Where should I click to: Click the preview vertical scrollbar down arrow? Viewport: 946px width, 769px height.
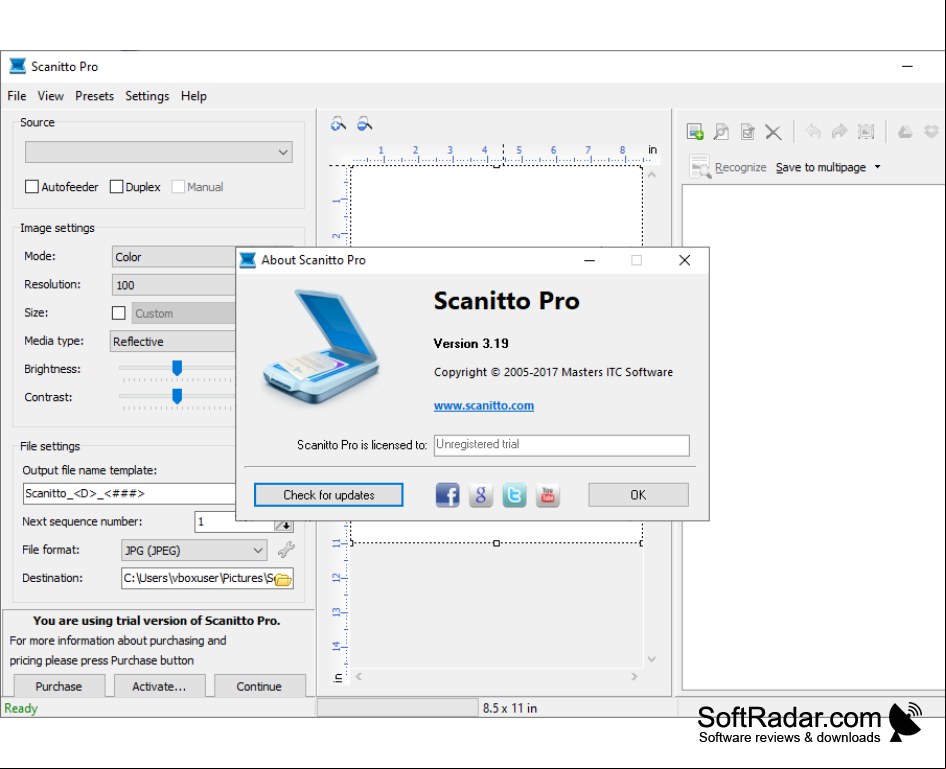pyautogui.click(x=652, y=659)
